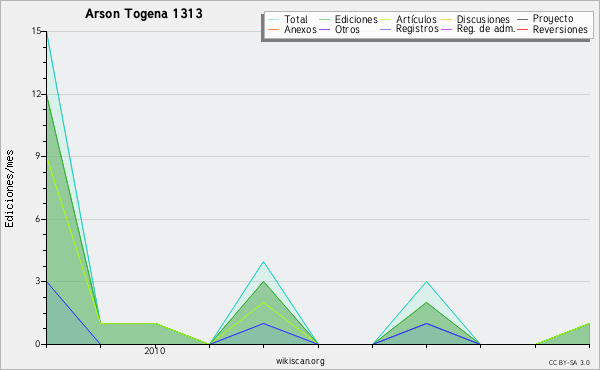Click the cyan Total legend line swatch
600x370 pixels.
point(274,19)
